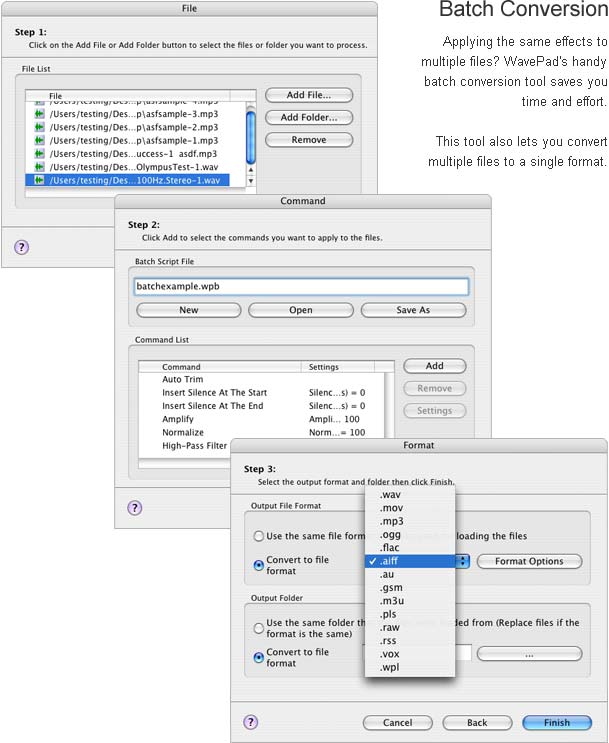The image size is (609, 743).
Task: Click the file list scroll down arrow
Action: pos(251,181)
